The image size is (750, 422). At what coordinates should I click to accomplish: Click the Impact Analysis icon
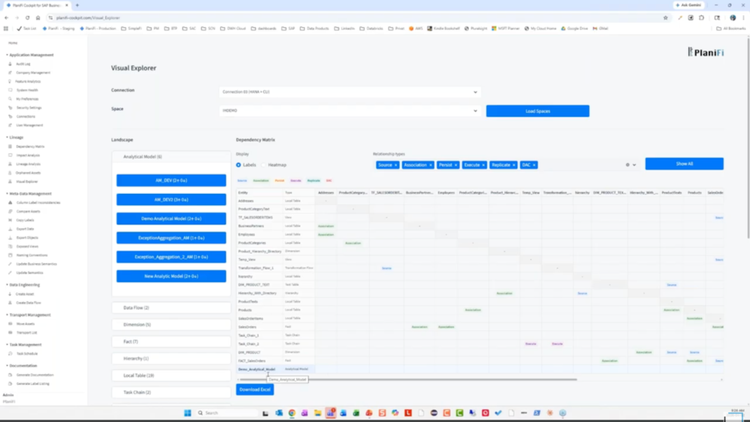click(x=10, y=155)
